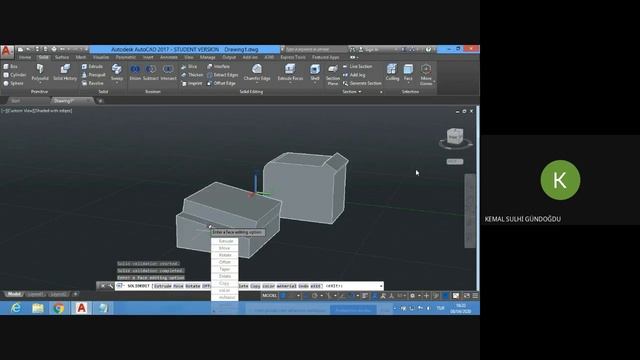The height and width of the screenshot is (360, 640).
Task: Click the Generate Section tool
Action: [362, 83]
